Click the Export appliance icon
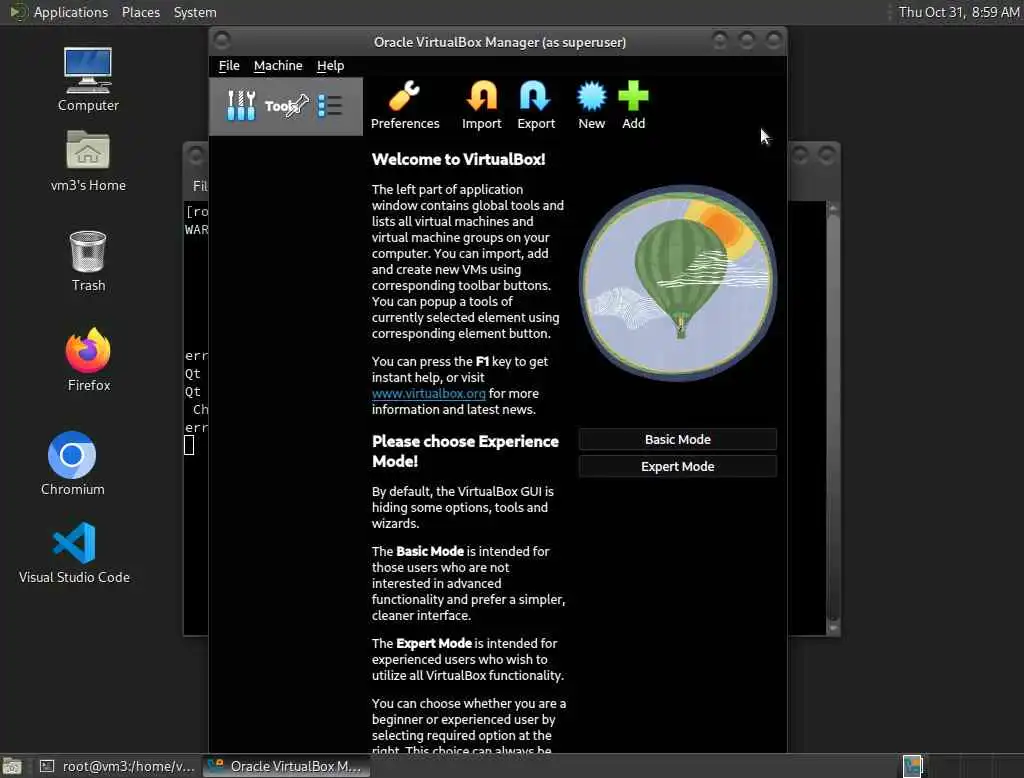The image size is (1024, 778). point(536,105)
